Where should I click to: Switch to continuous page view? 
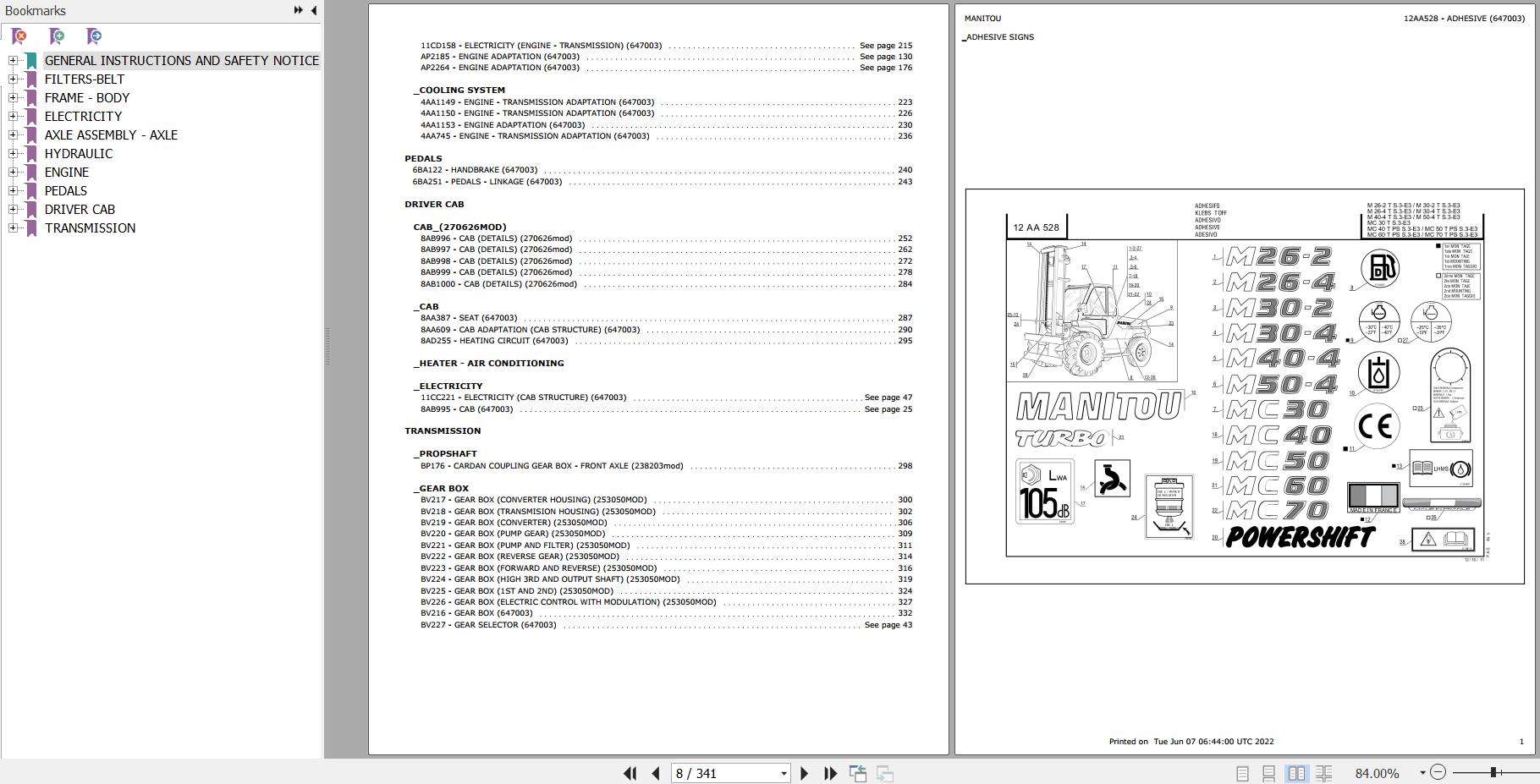(1268, 773)
